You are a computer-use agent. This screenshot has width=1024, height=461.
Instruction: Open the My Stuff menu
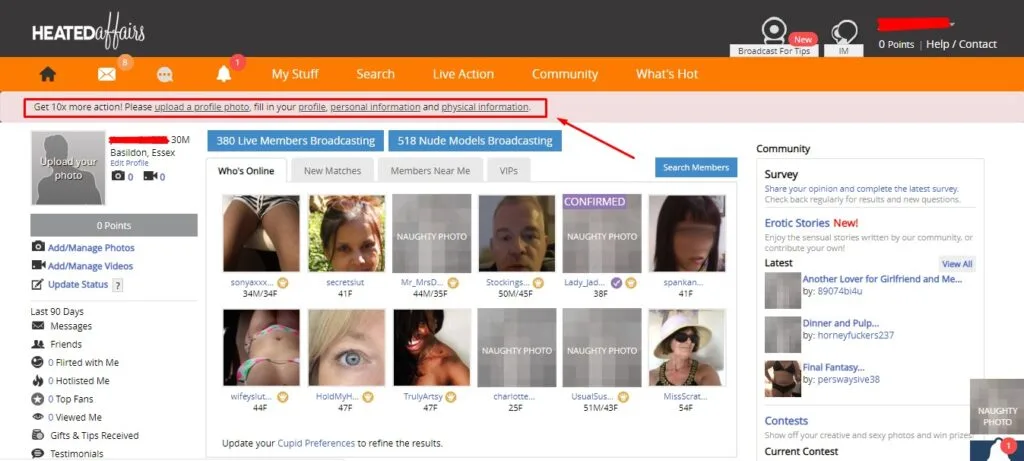point(295,74)
